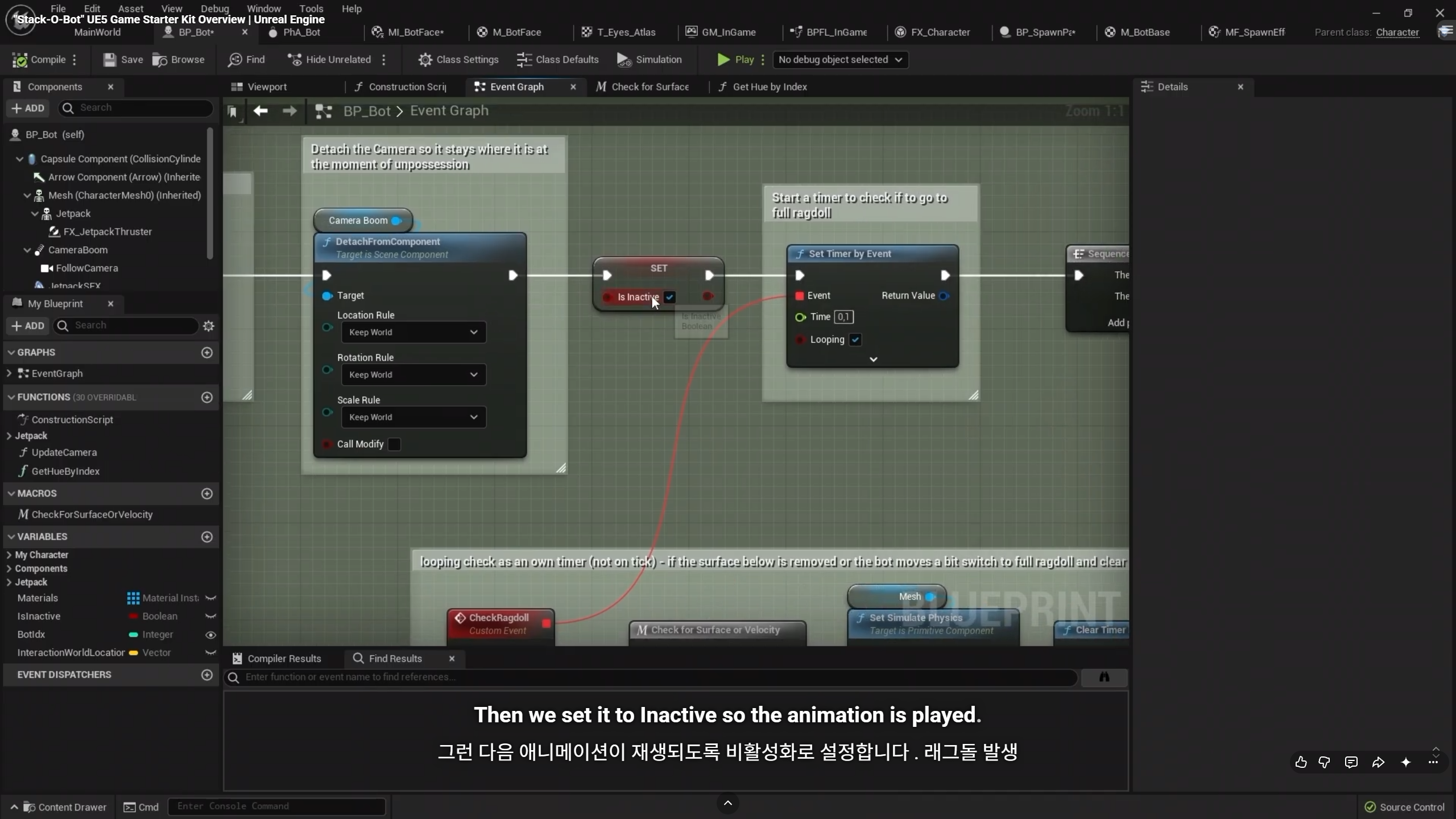Add new event dispatcher with plus icon
This screenshot has height=819, width=1456.
tap(207, 675)
